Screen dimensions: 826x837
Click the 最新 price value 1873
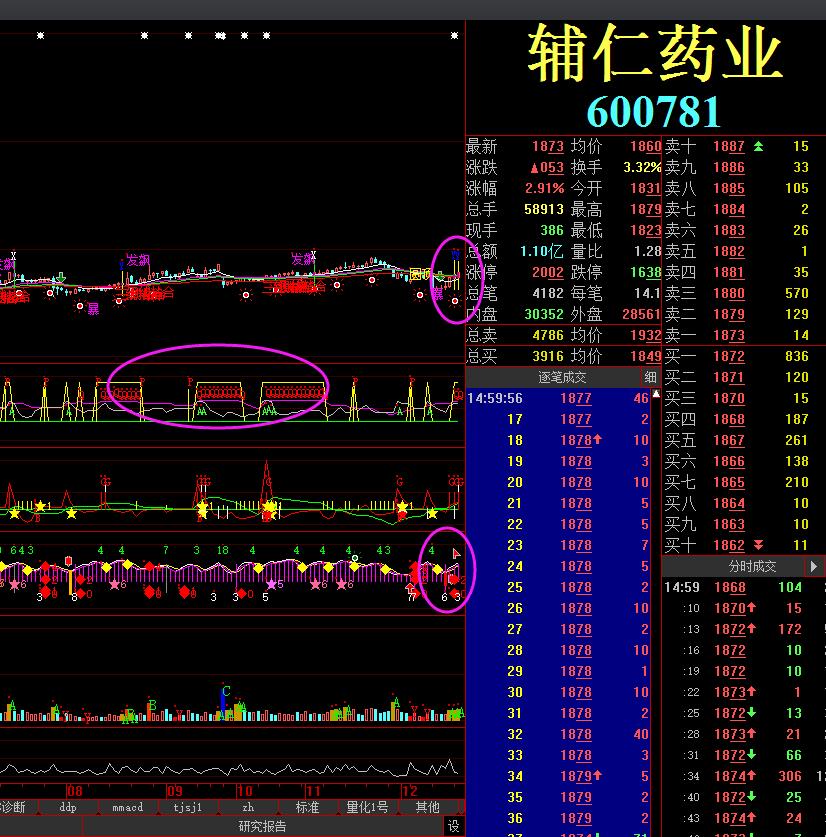click(x=548, y=146)
